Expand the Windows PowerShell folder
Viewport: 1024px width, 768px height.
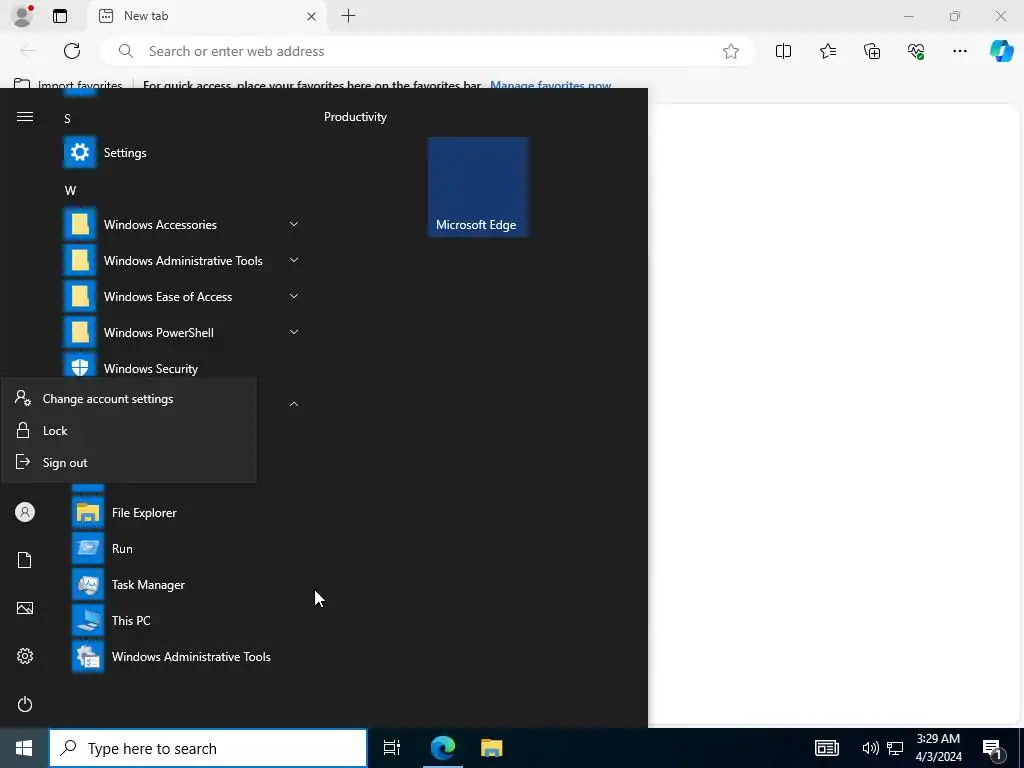click(183, 332)
